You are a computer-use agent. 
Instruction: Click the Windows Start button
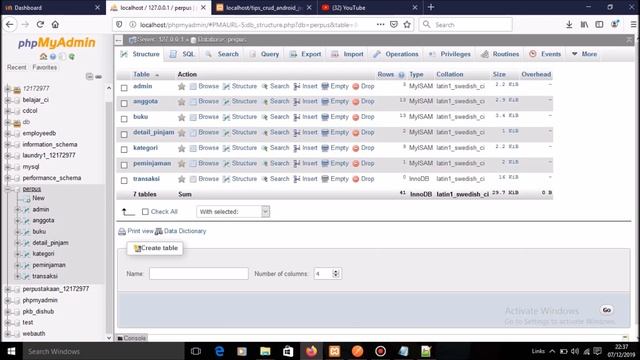[x=11, y=351]
